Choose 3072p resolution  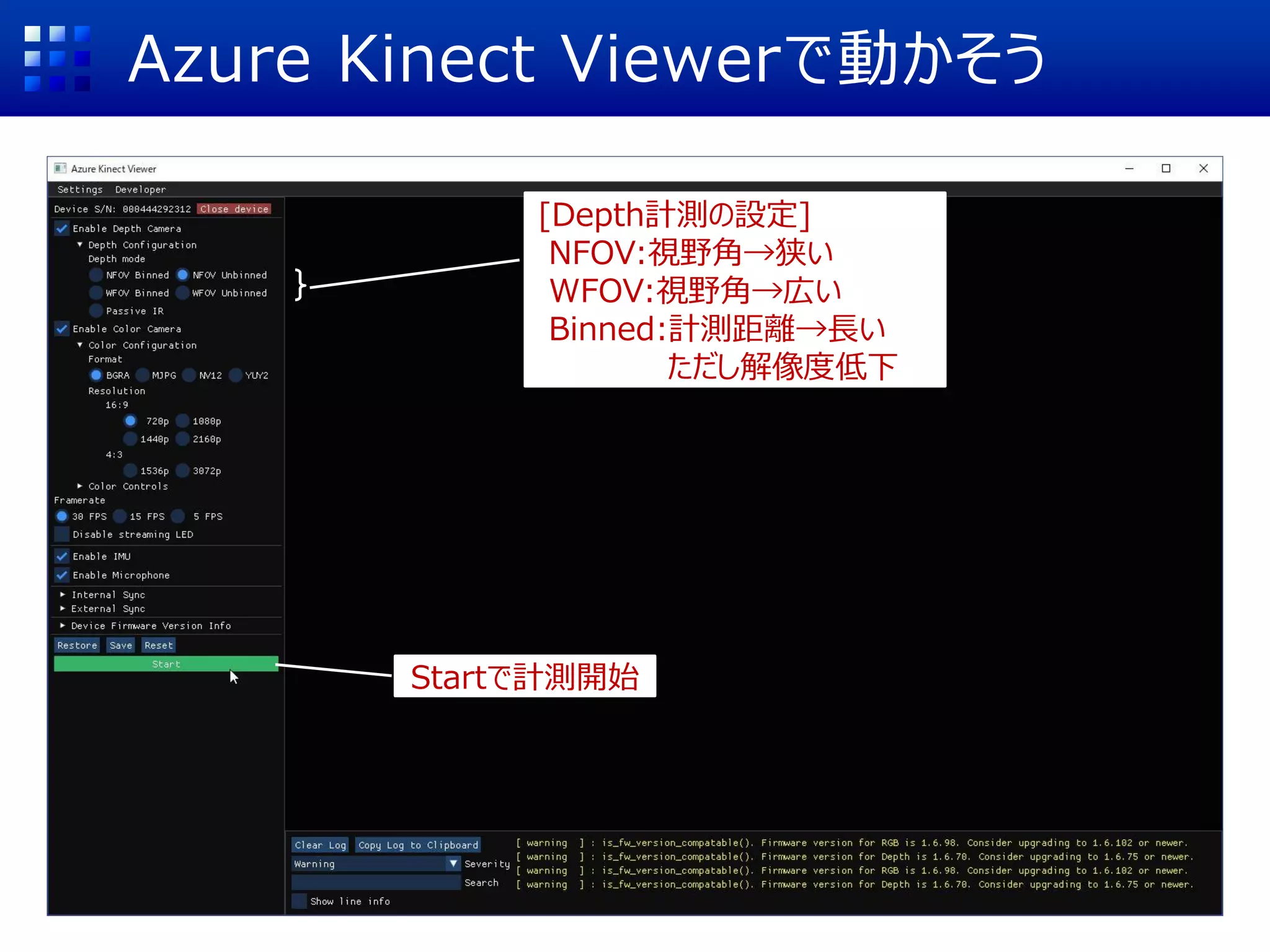tap(182, 470)
